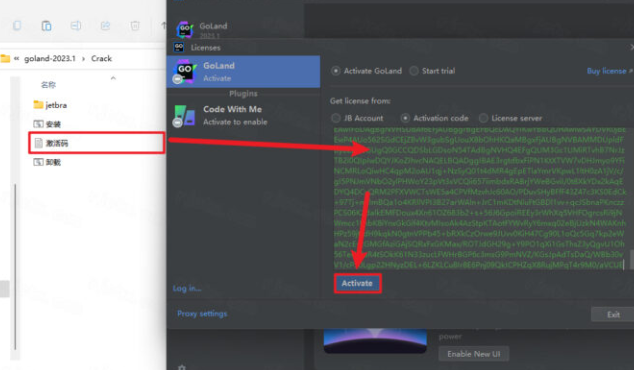Click Enable New UI button

(x=473, y=354)
